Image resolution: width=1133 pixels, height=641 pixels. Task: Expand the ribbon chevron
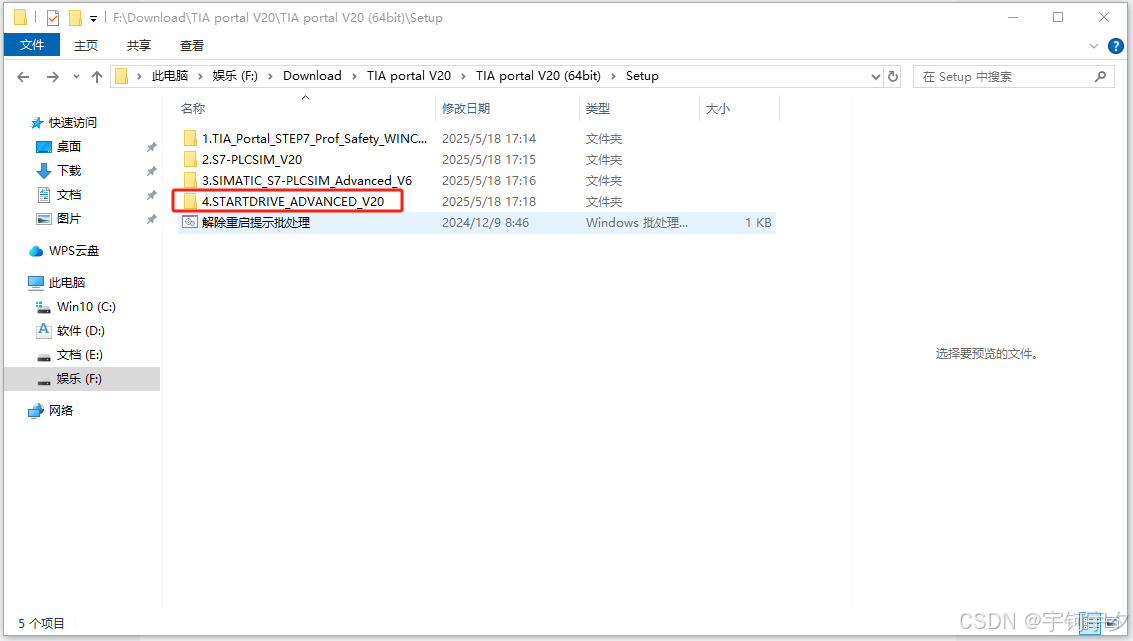(x=1093, y=46)
